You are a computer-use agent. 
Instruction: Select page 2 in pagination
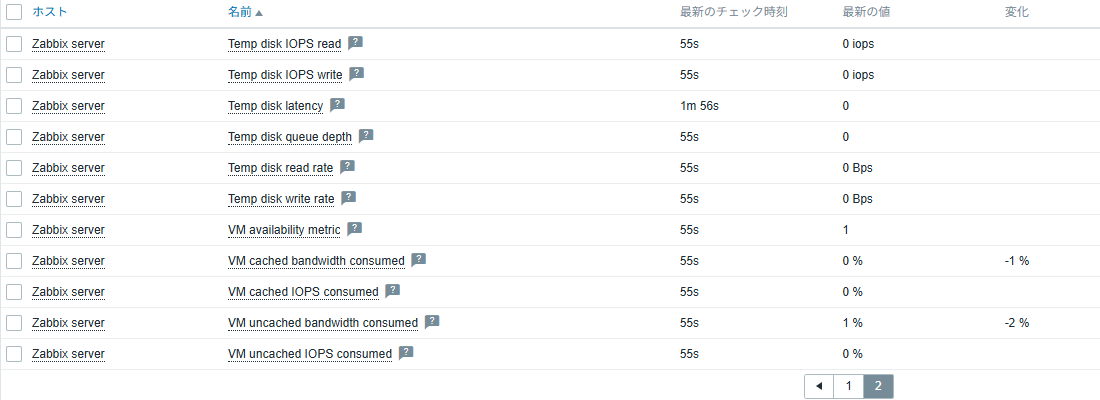[x=878, y=387]
